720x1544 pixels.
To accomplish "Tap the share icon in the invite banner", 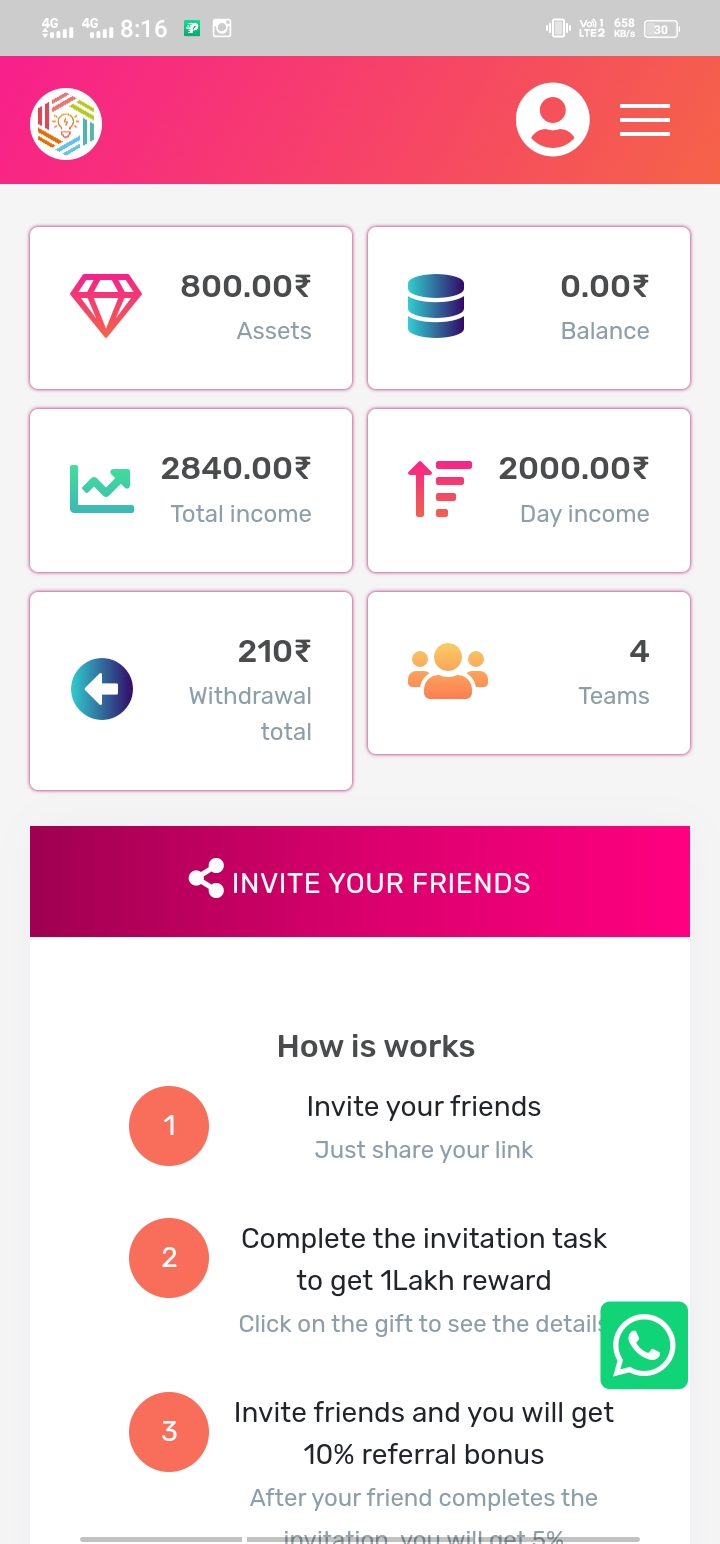I will click(x=206, y=880).
